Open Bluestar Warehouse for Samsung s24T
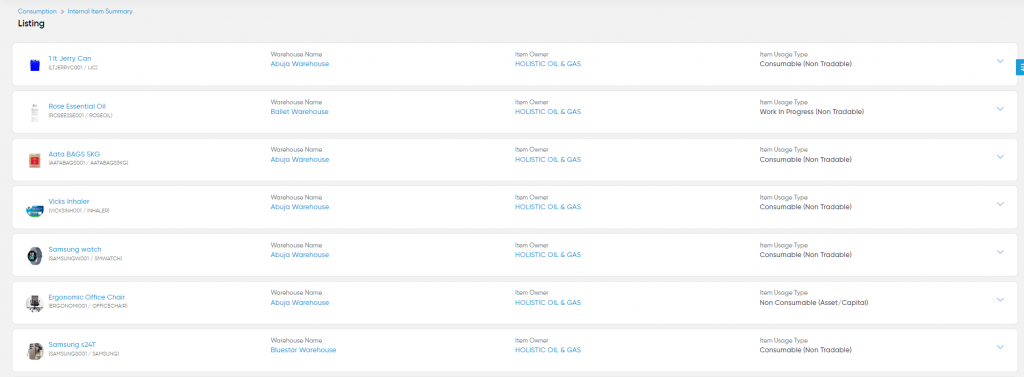 tap(303, 350)
